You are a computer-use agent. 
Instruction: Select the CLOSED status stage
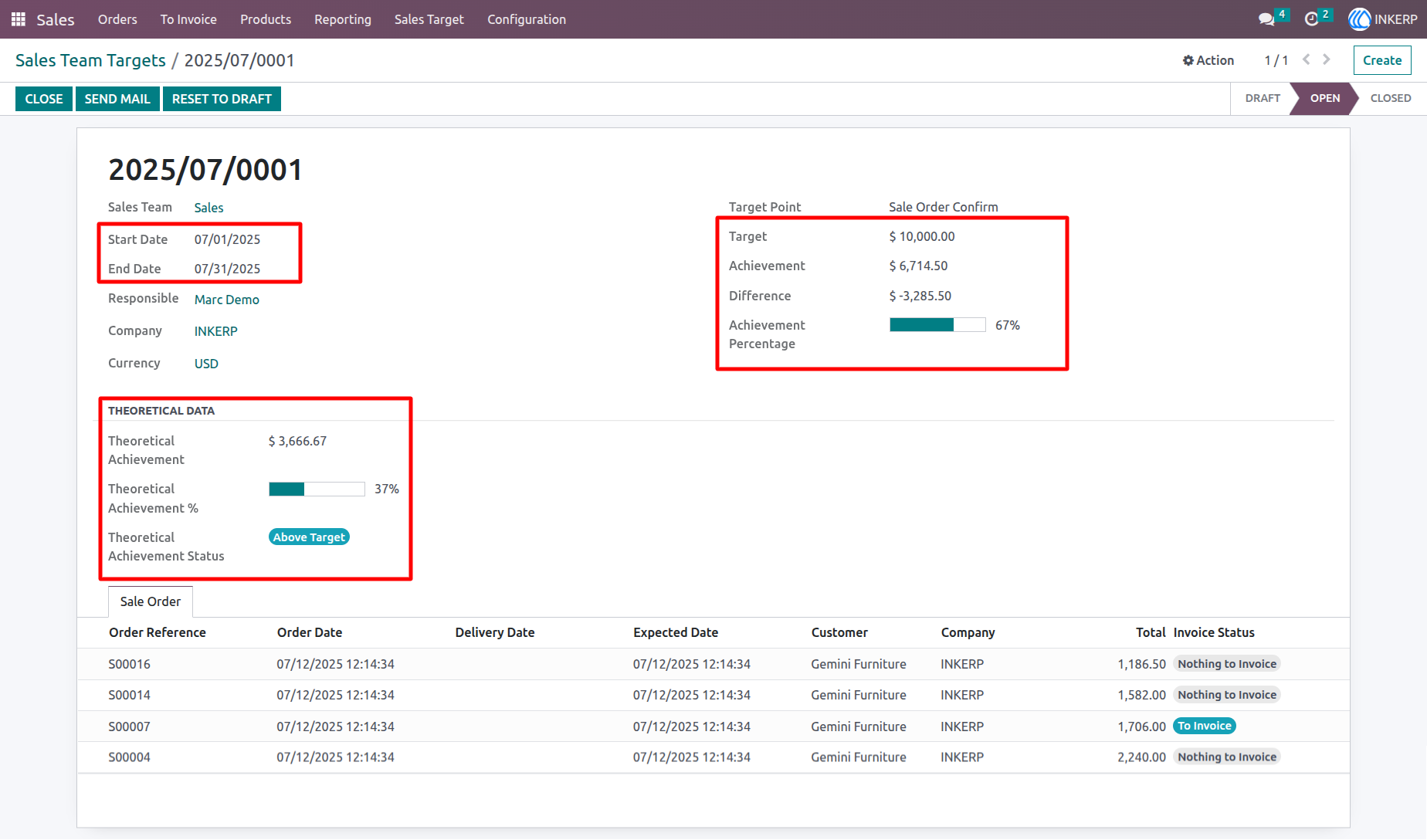tap(1391, 98)
